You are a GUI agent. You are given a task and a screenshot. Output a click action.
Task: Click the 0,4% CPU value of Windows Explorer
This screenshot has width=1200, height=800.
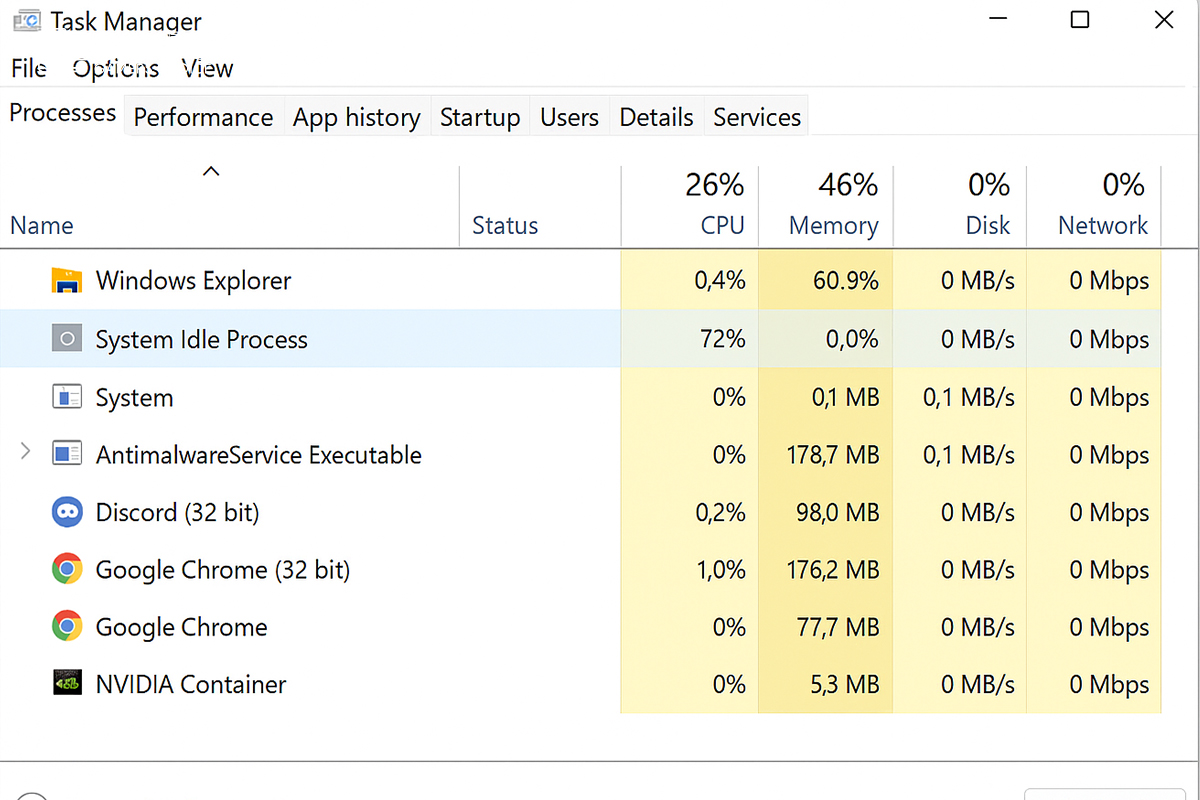pos(720,281)
